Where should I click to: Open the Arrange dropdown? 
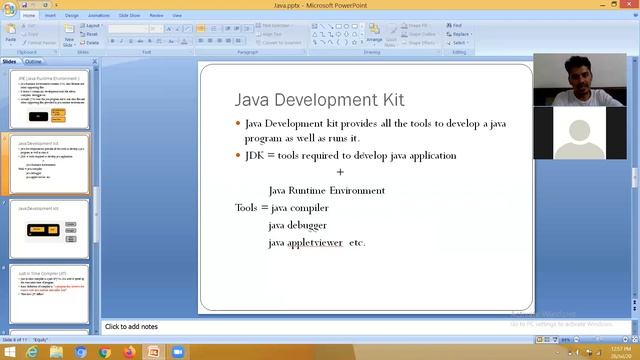pyautogui.click(x=374, y=33)
